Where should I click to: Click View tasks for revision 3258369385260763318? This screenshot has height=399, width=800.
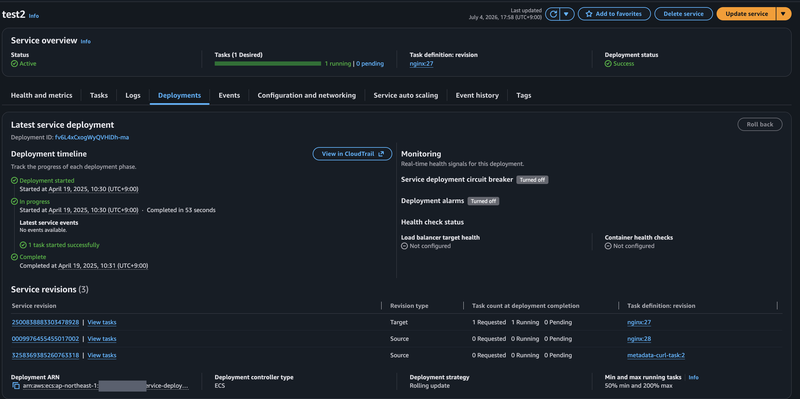(102, 355)
